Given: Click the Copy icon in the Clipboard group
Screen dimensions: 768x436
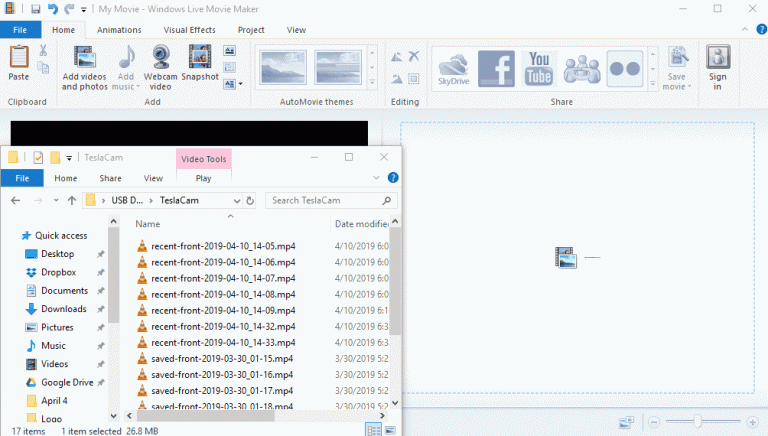Looking at the screenshot, I should coord(43,68).
